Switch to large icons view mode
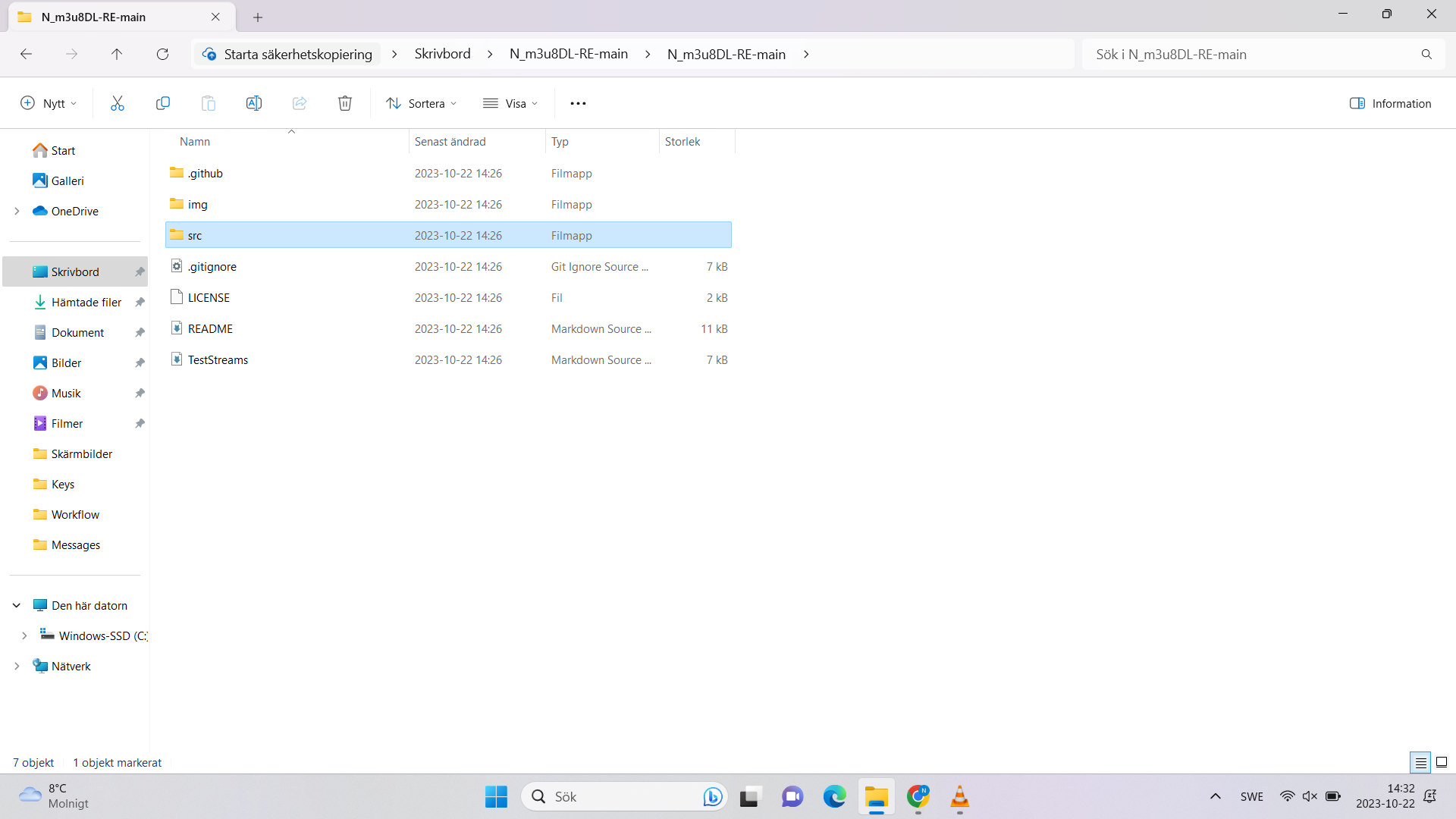Viewport: 1456px width, 819px height. pos(1442,762)
